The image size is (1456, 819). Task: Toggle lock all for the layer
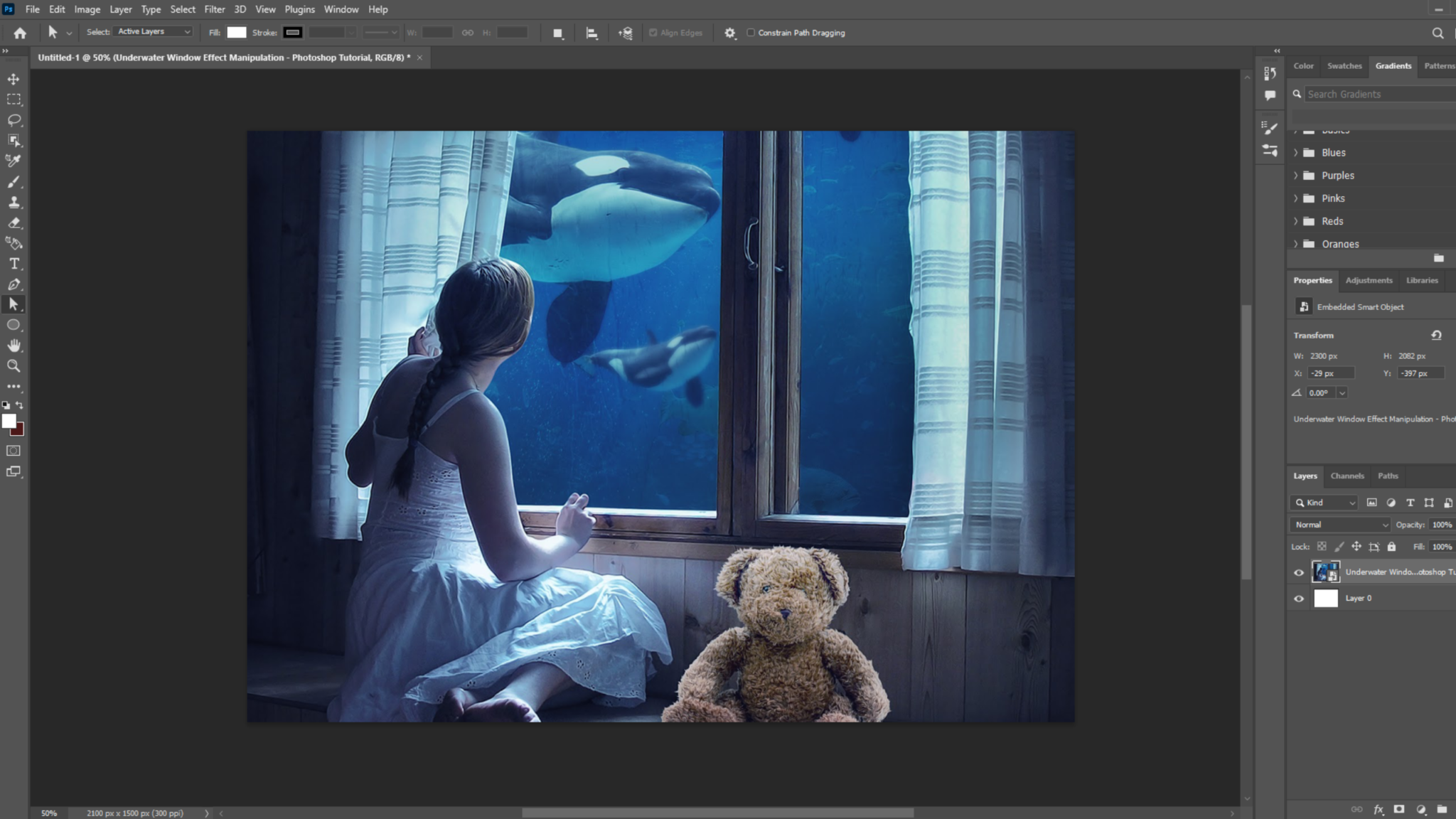(x=1391, y=547)
